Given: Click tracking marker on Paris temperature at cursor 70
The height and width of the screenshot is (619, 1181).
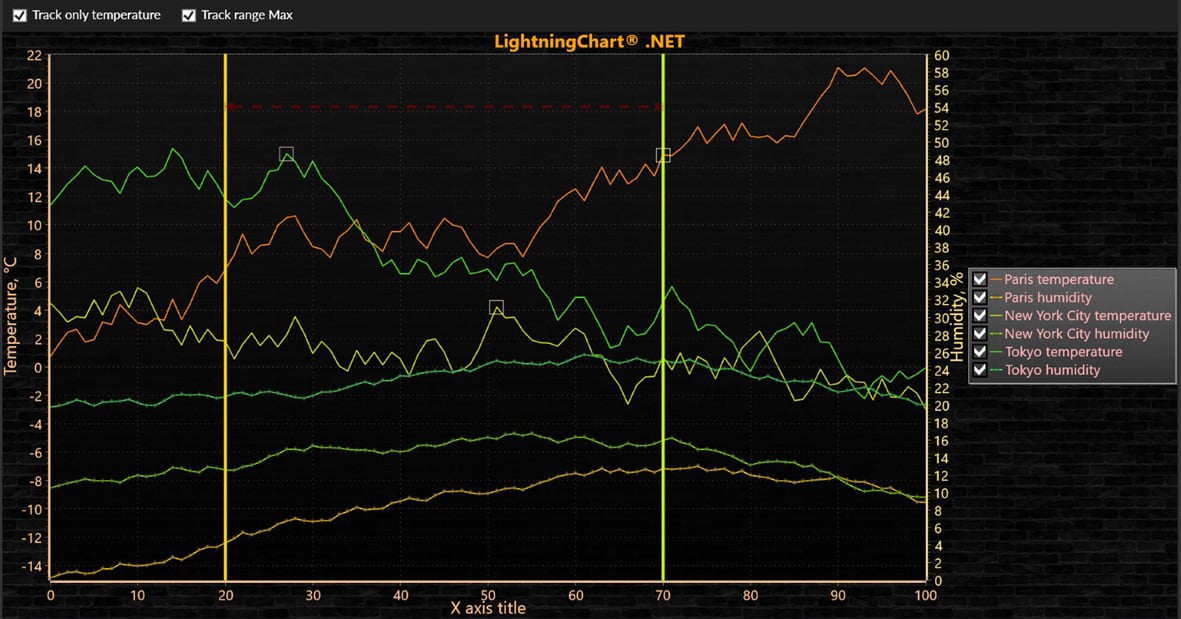Looking at the screenshot, I should 663,155.
